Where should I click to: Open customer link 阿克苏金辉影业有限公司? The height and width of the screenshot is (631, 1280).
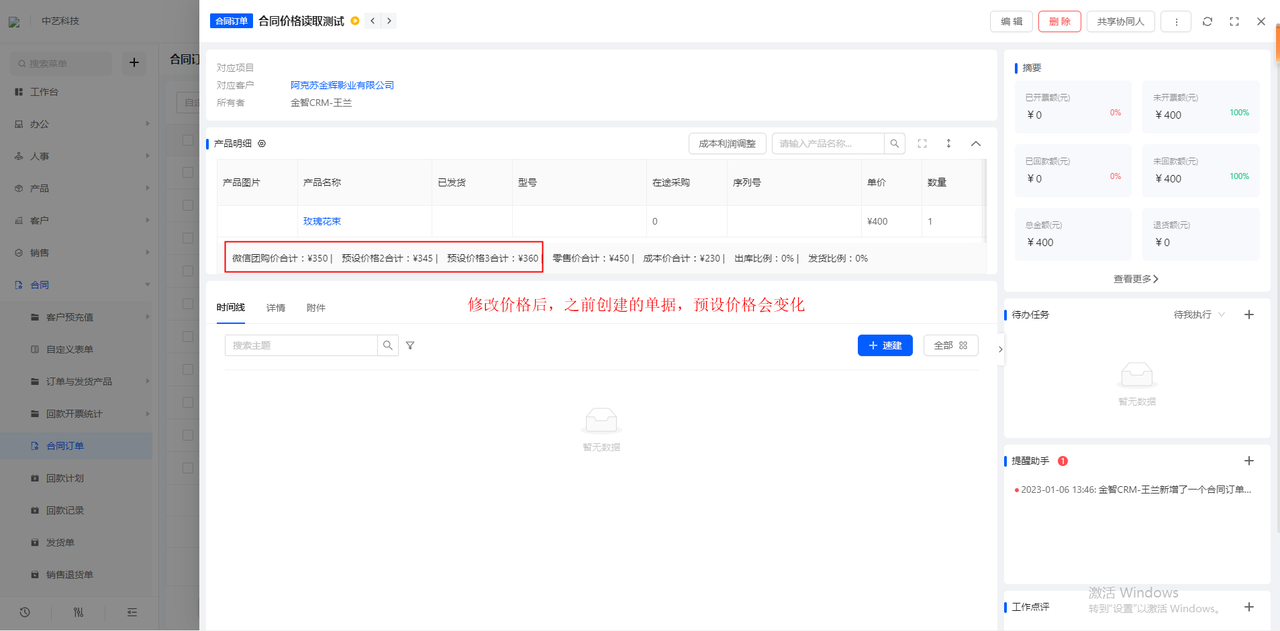(x=342, y=85)
